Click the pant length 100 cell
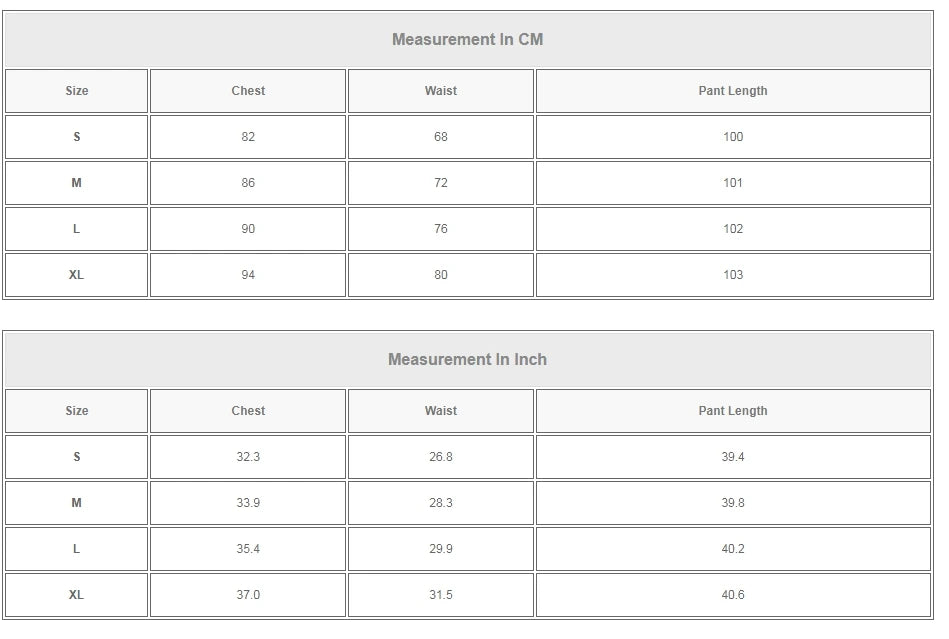This screenshot has height=639, width=949. [732, 137]
